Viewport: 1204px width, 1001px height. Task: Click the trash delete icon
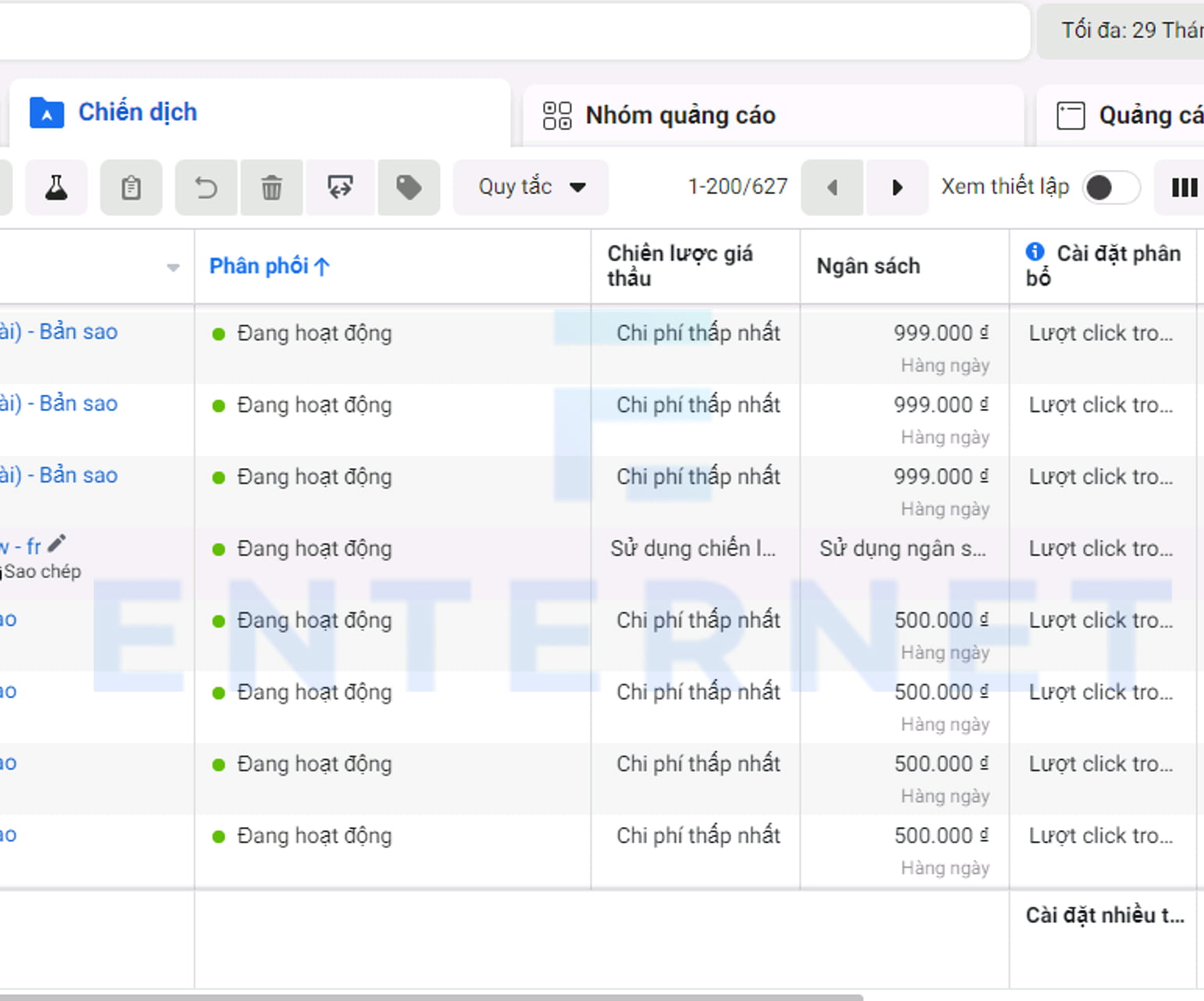point(272,187)
